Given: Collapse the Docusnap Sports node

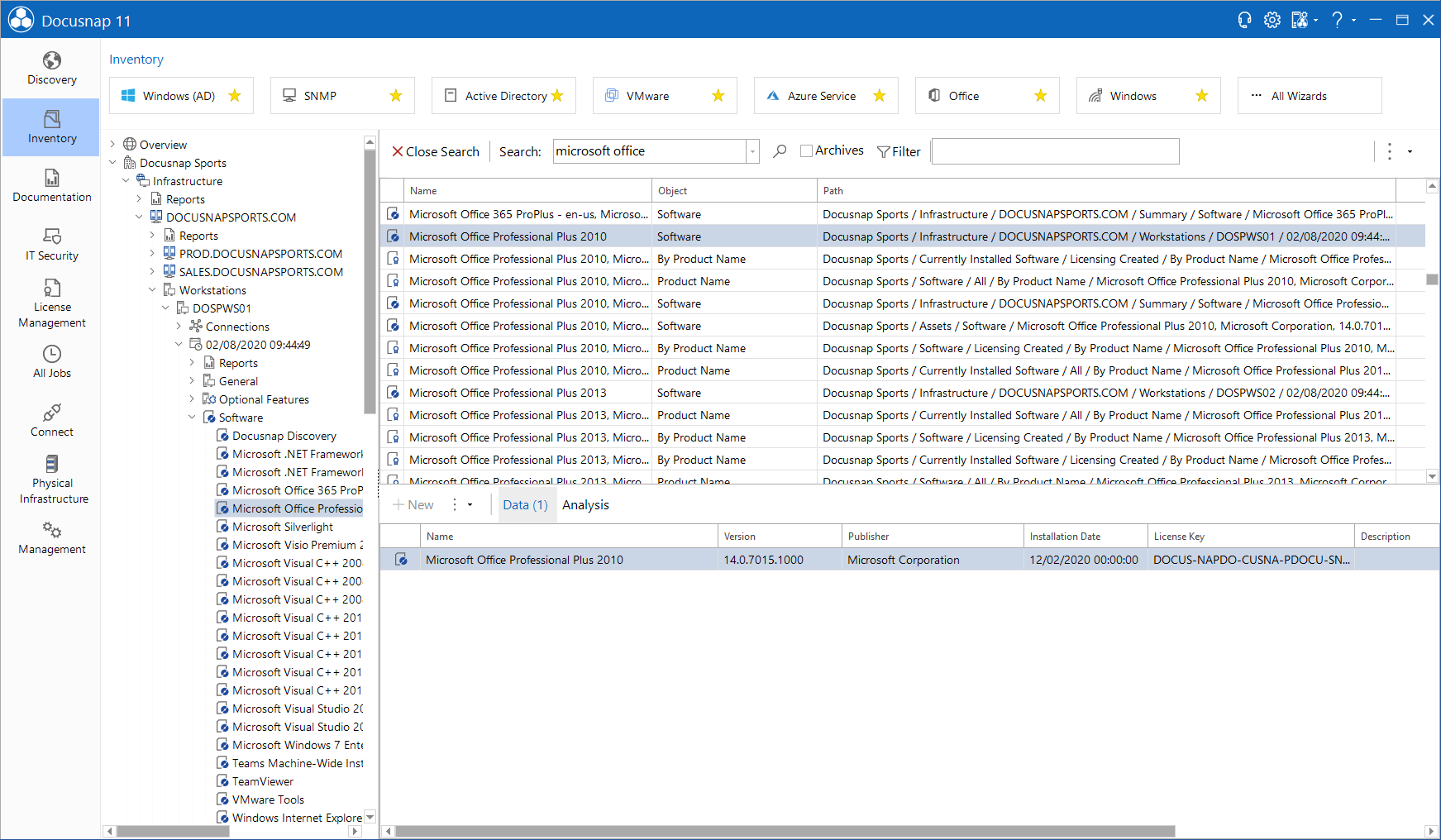Looking at the screenshot, I should click(113, 163).
